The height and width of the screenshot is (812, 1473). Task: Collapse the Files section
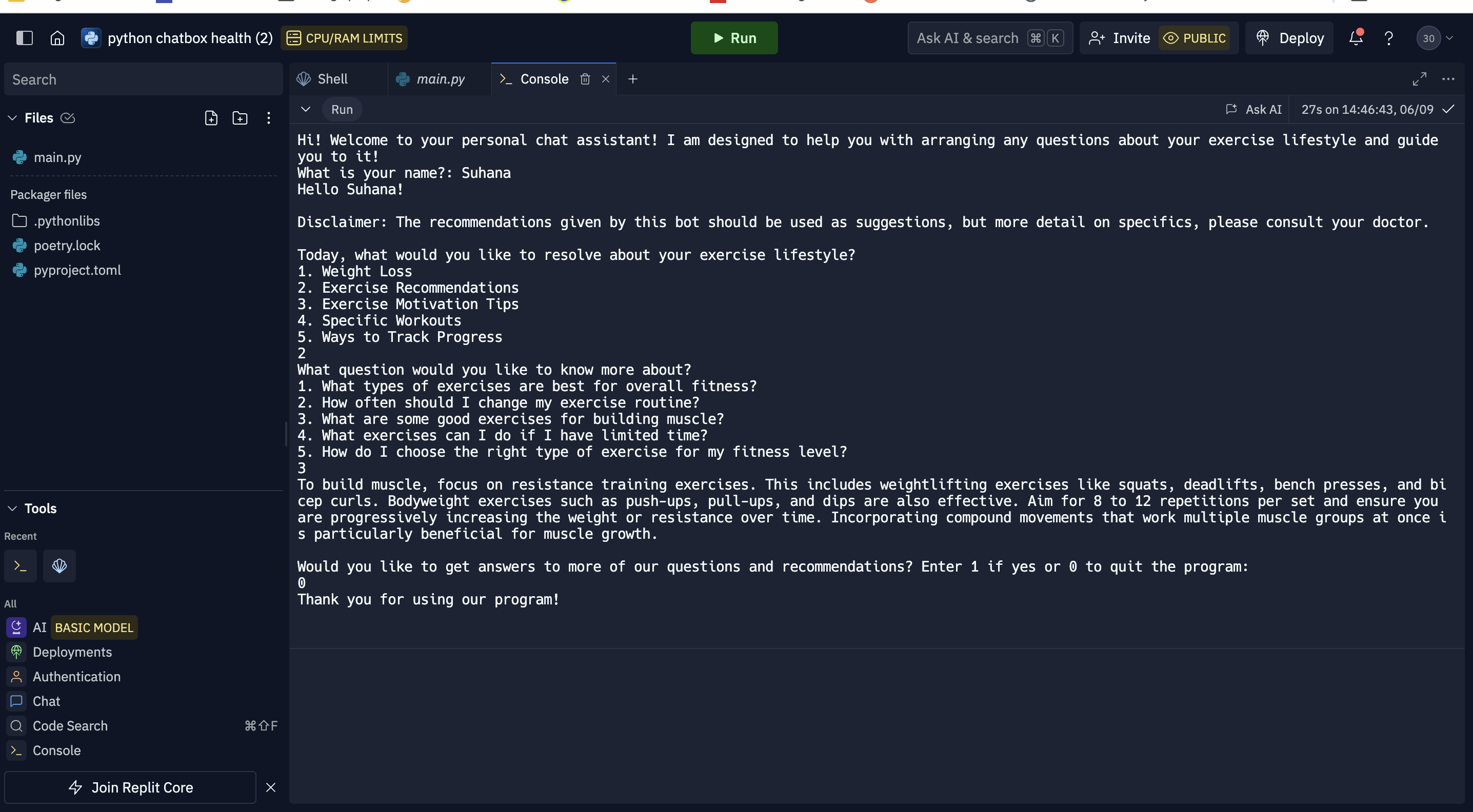click(x=13, y=118)
